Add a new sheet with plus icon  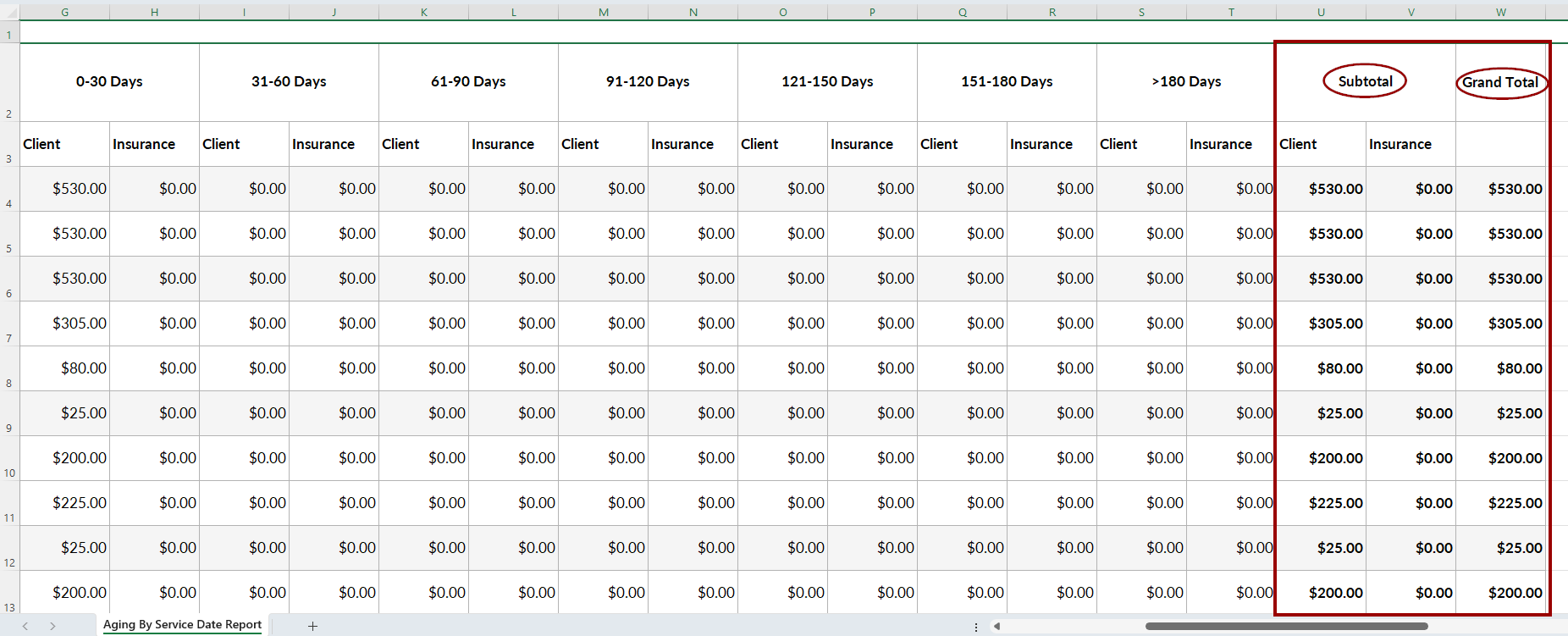[x=312, y=626]
